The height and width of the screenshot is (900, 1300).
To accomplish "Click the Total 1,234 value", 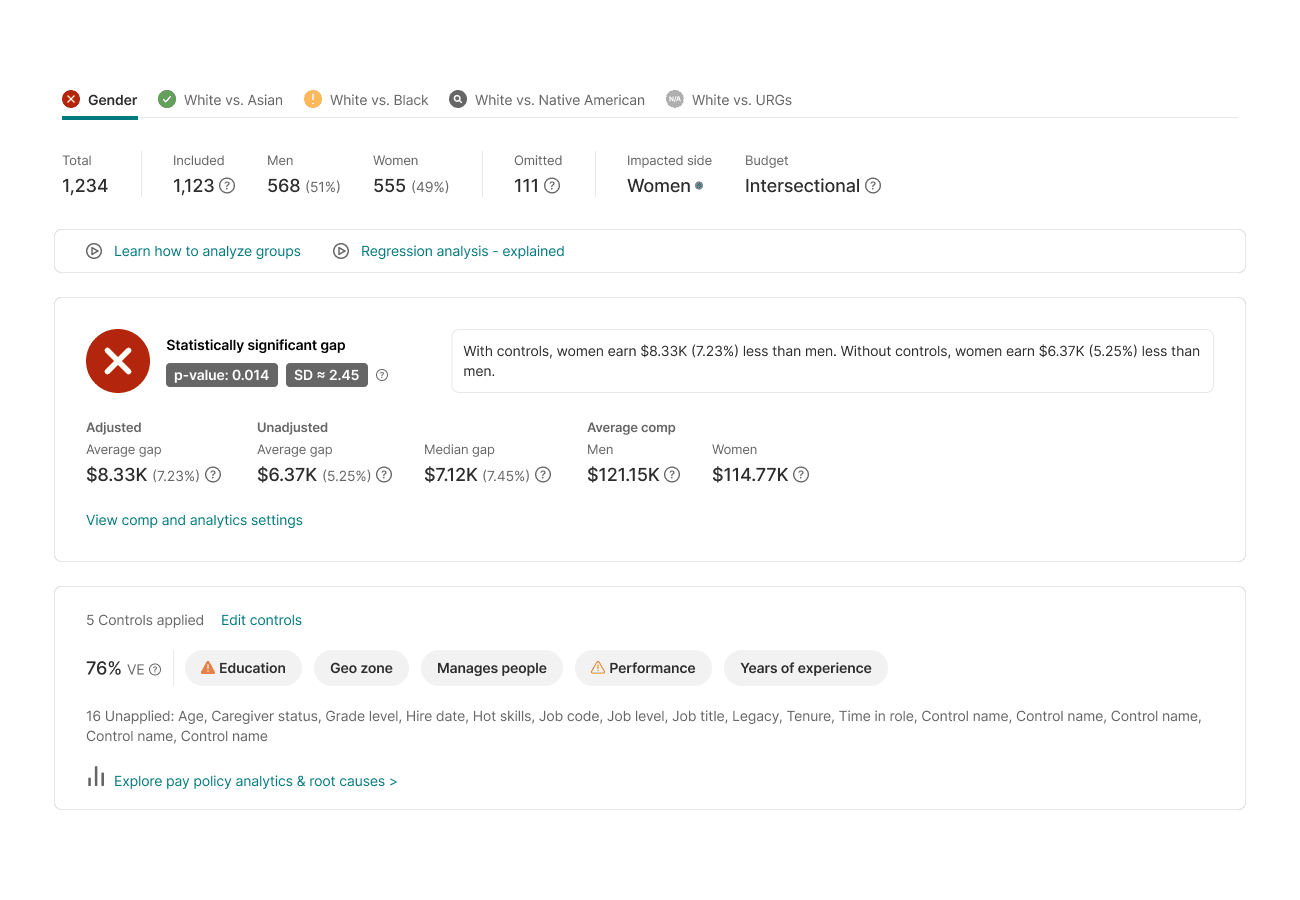I will click(x=85, y=186).
